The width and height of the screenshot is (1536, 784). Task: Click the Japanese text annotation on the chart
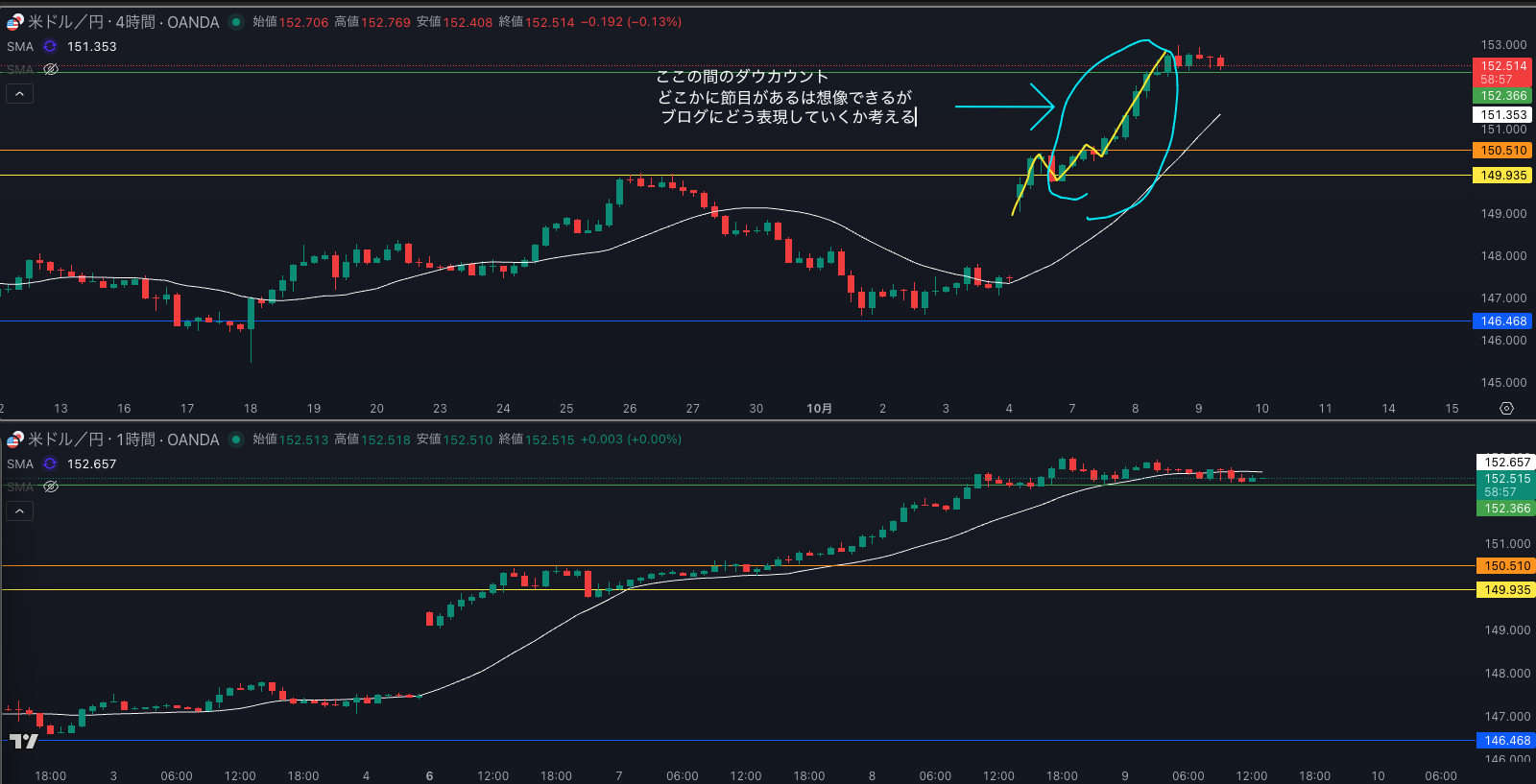785,97
